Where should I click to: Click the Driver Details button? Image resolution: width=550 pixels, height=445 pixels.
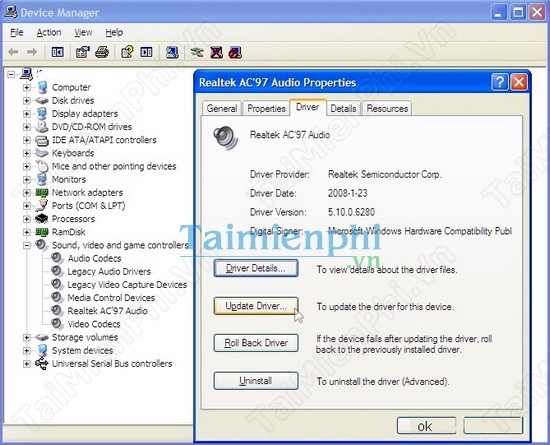256,268
